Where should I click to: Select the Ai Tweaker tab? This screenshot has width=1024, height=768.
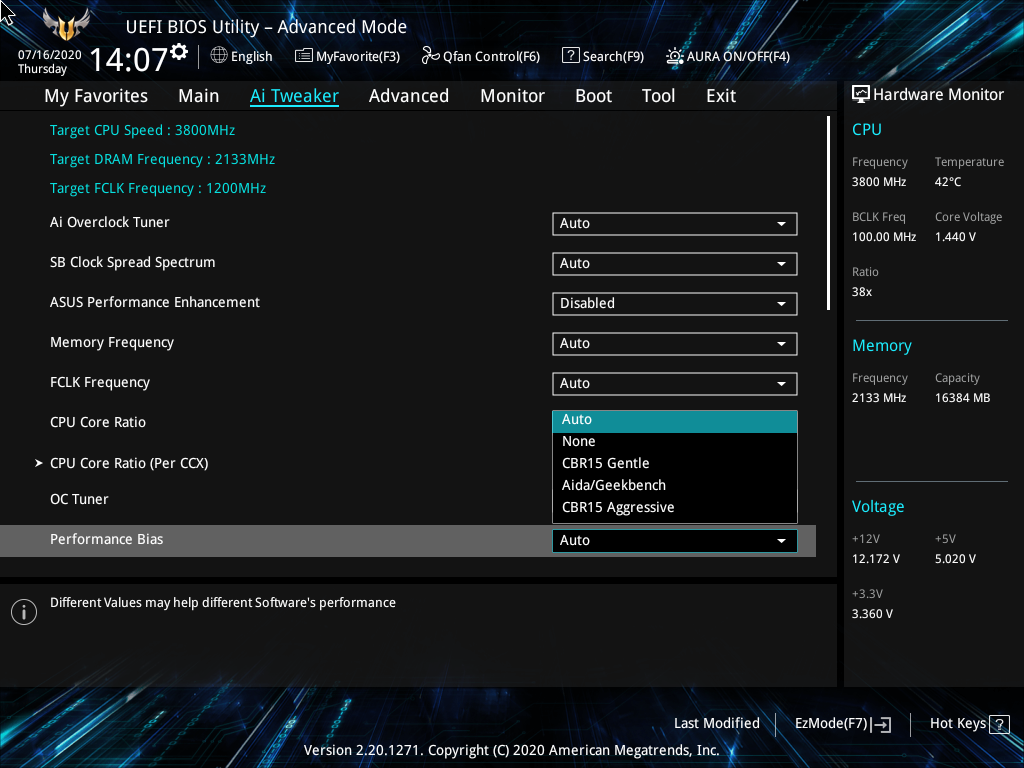294,96
